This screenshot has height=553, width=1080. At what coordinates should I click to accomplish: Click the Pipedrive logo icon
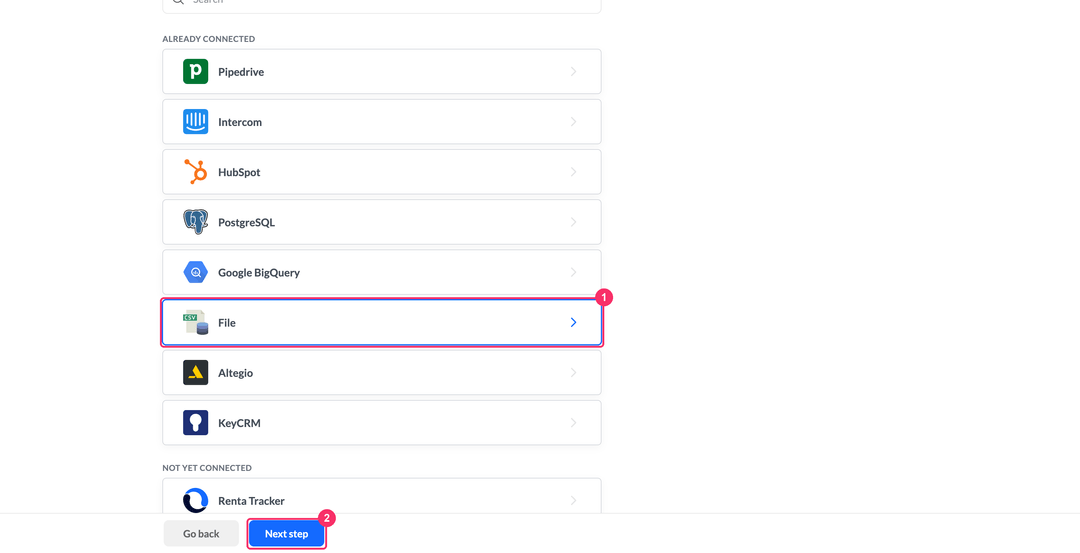click(x=196, y=72)
